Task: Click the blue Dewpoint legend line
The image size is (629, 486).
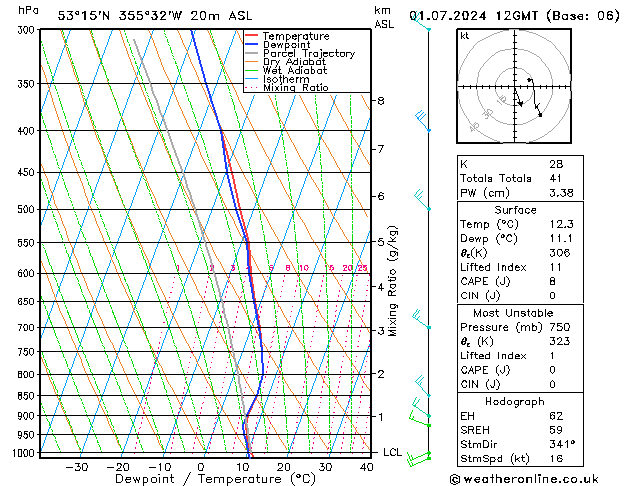Action: [x=251, y=45]
